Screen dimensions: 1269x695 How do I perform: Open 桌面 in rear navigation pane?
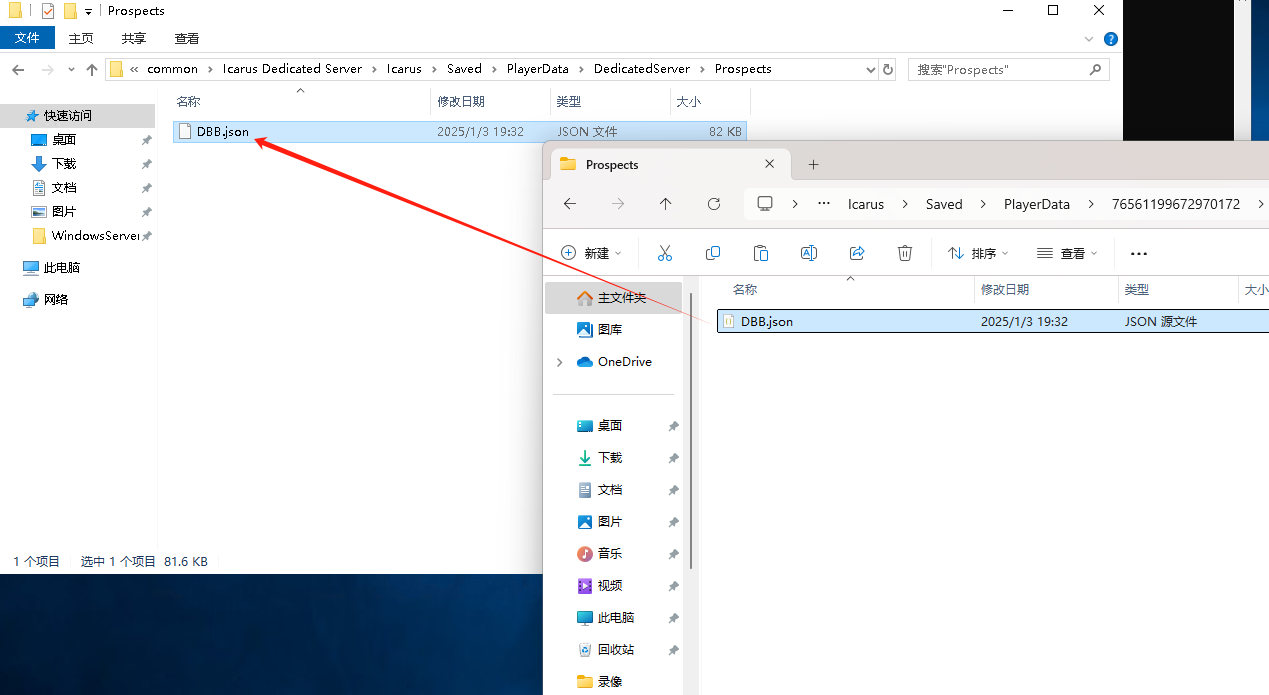pyautogui.click(x=64, y=140)
